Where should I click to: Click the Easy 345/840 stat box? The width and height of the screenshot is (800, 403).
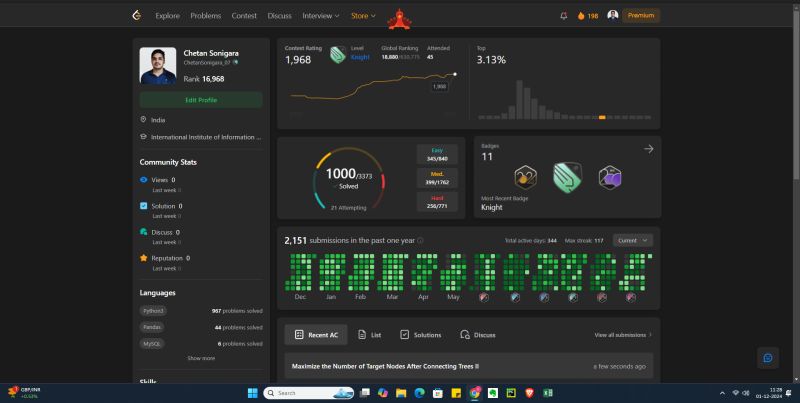point(437,155)
